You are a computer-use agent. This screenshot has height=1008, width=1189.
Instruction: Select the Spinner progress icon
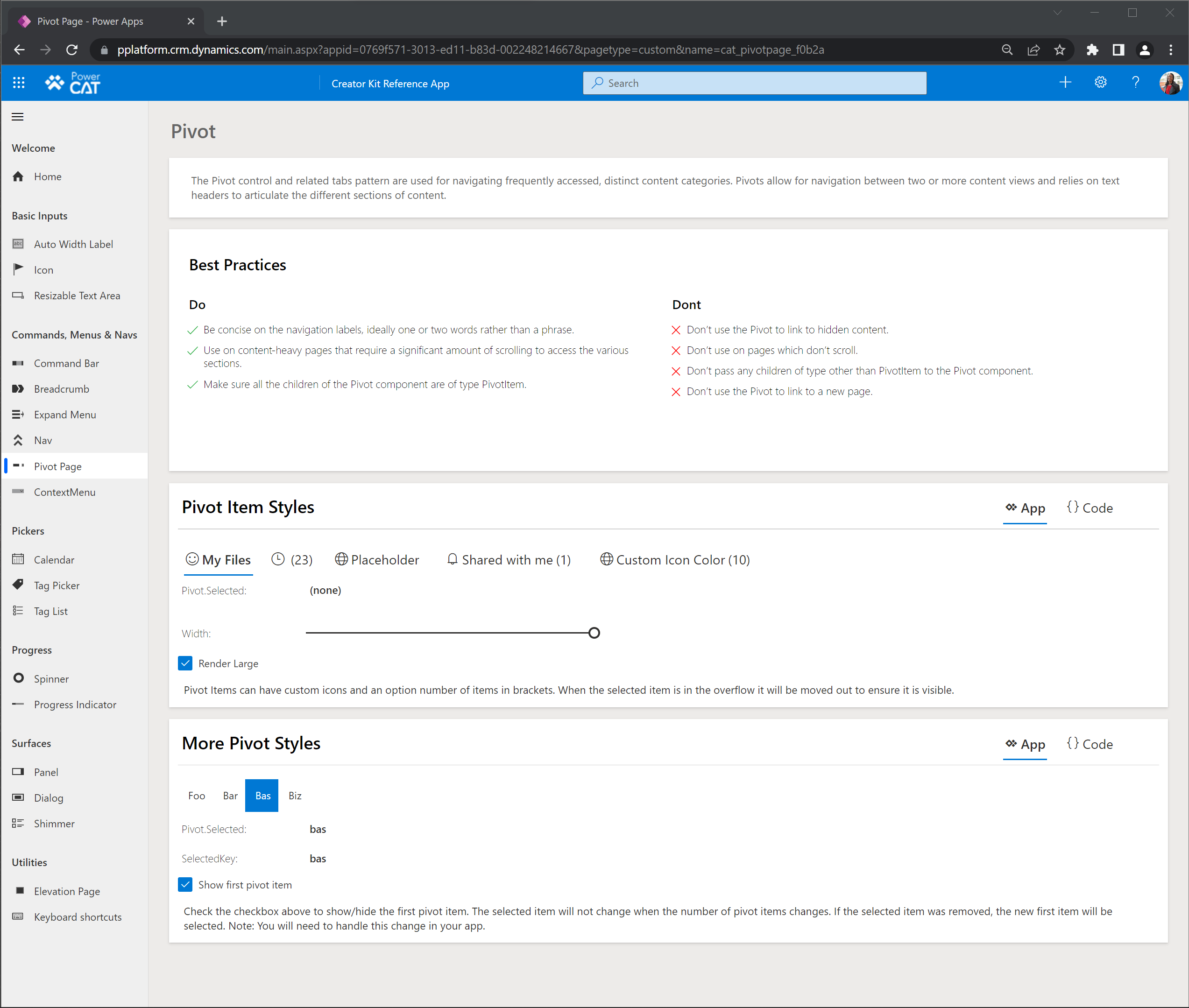click(x=19, y=679)
